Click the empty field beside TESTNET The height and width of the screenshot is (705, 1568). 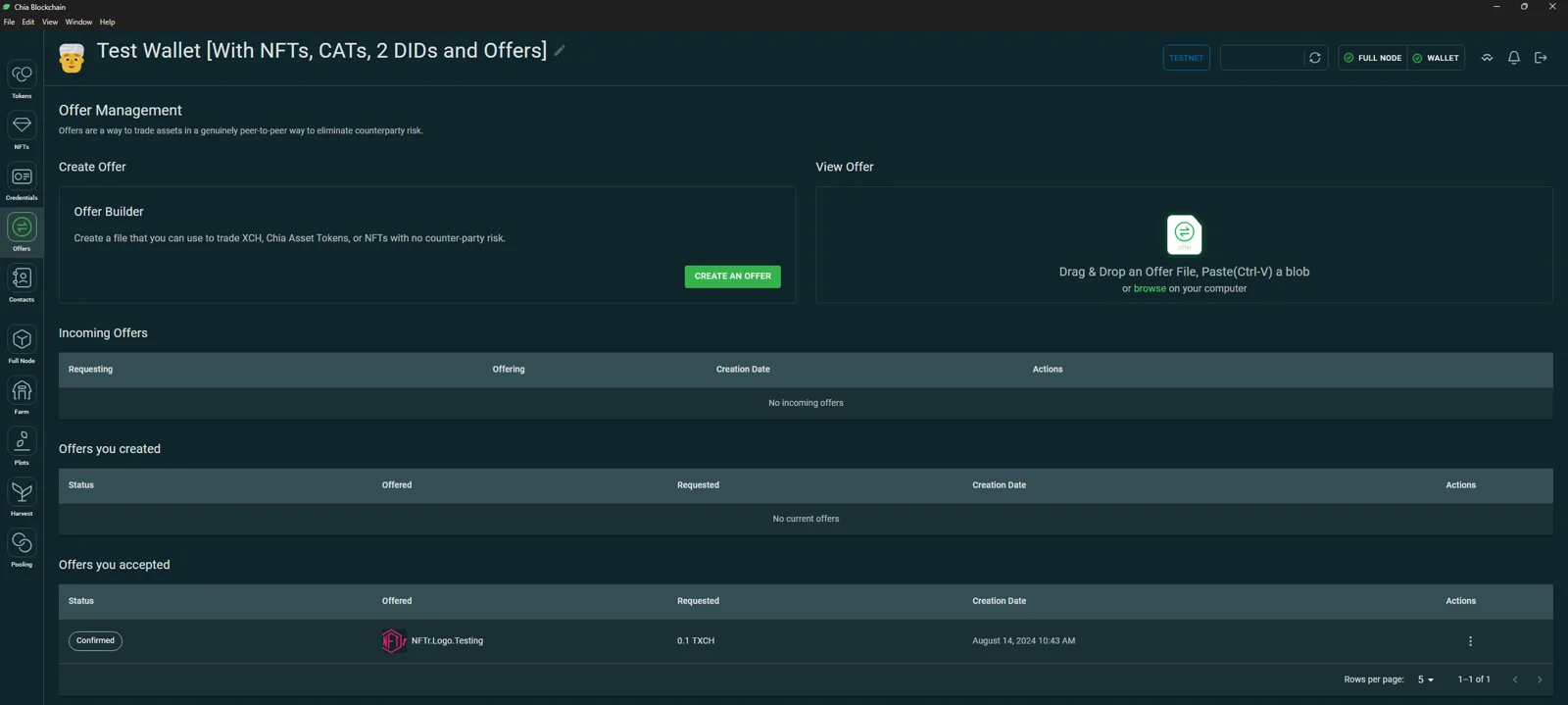pos(1262,58)
